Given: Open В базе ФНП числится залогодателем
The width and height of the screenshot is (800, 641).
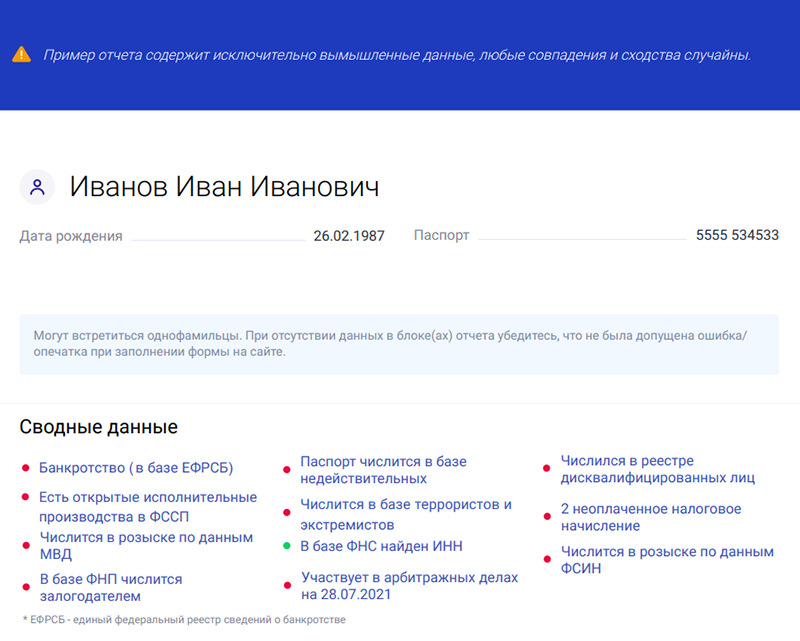Looking at the screenshot, I should tap(111, 587).
